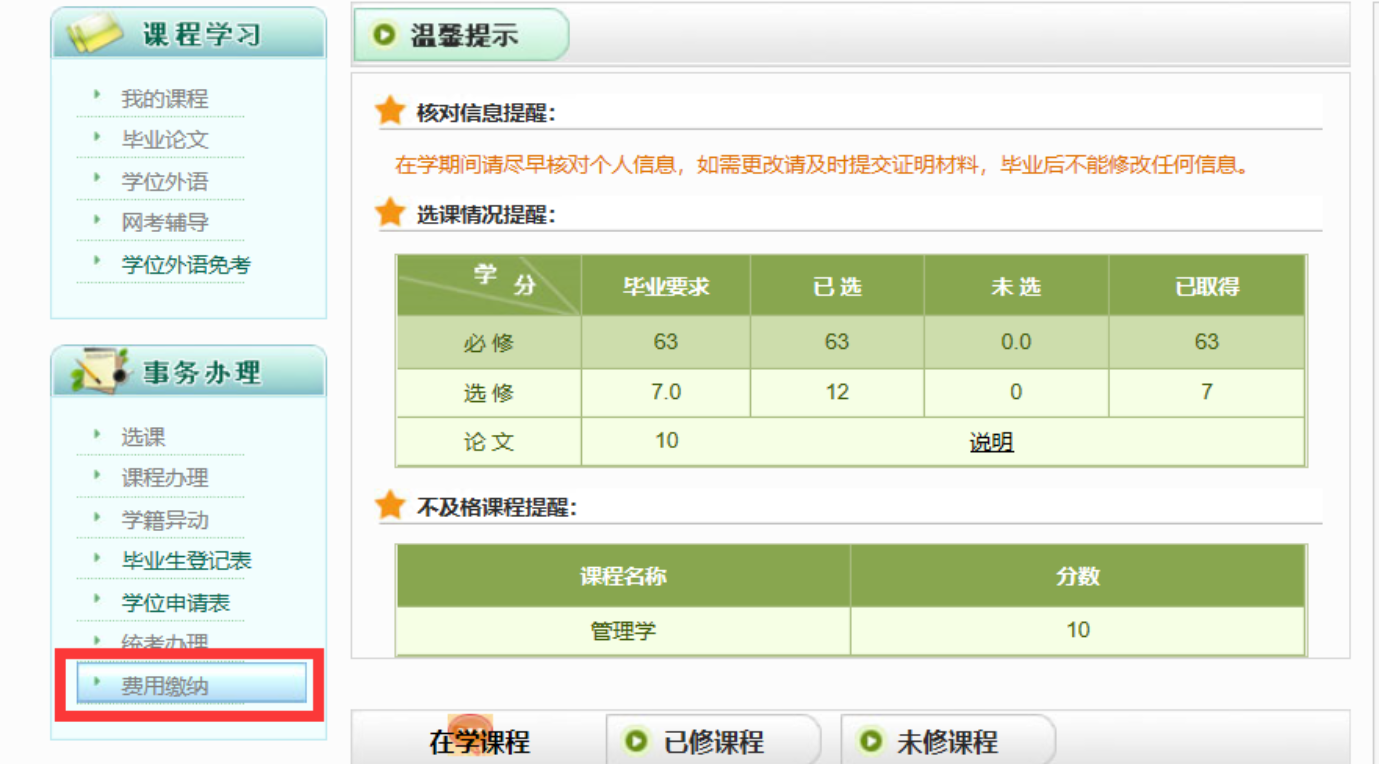Open 网考辅导 from the sidebar
The image size is (1379, 764).
click(x=164, y=223)
